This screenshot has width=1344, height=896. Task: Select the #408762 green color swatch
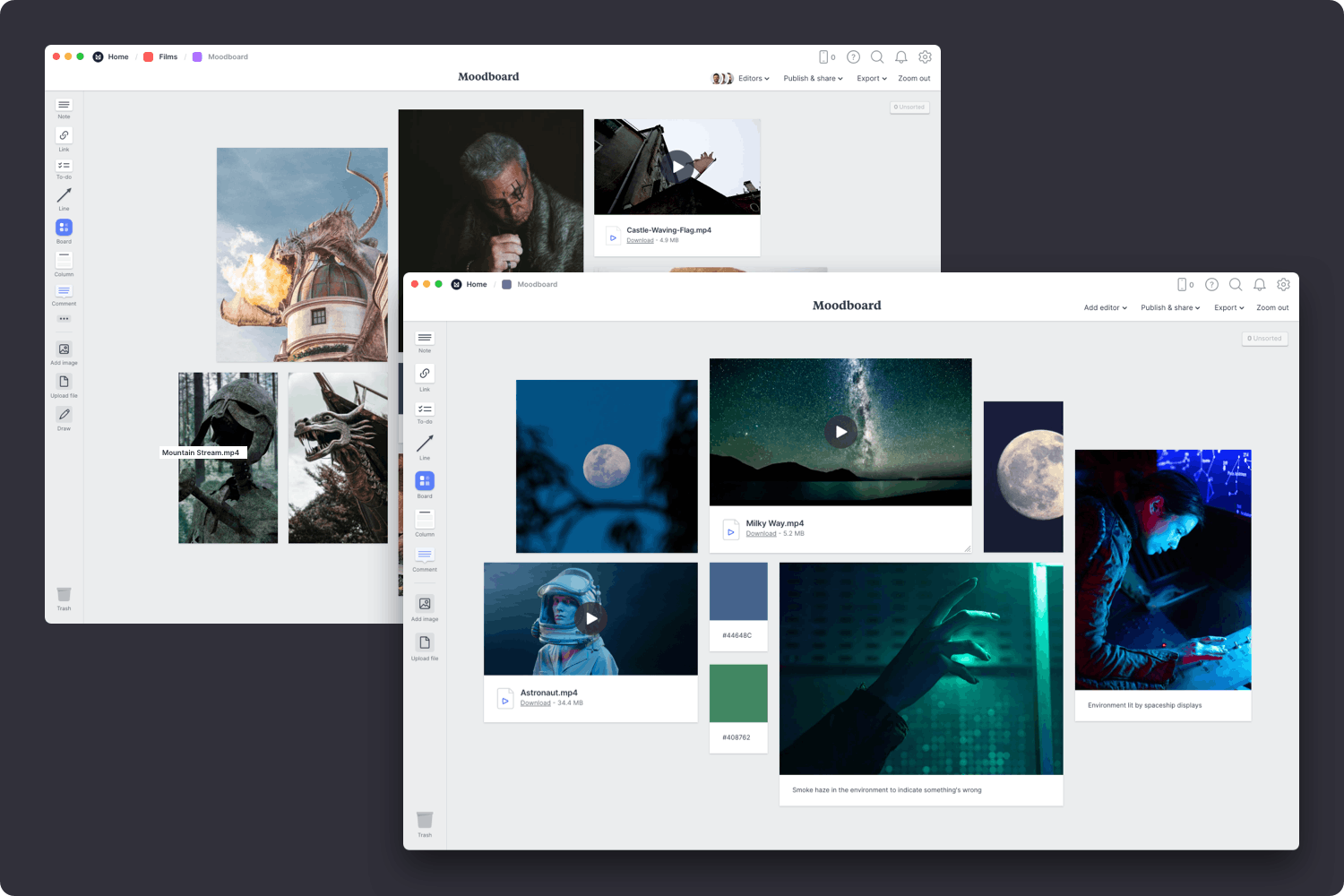tap(737, 693)
